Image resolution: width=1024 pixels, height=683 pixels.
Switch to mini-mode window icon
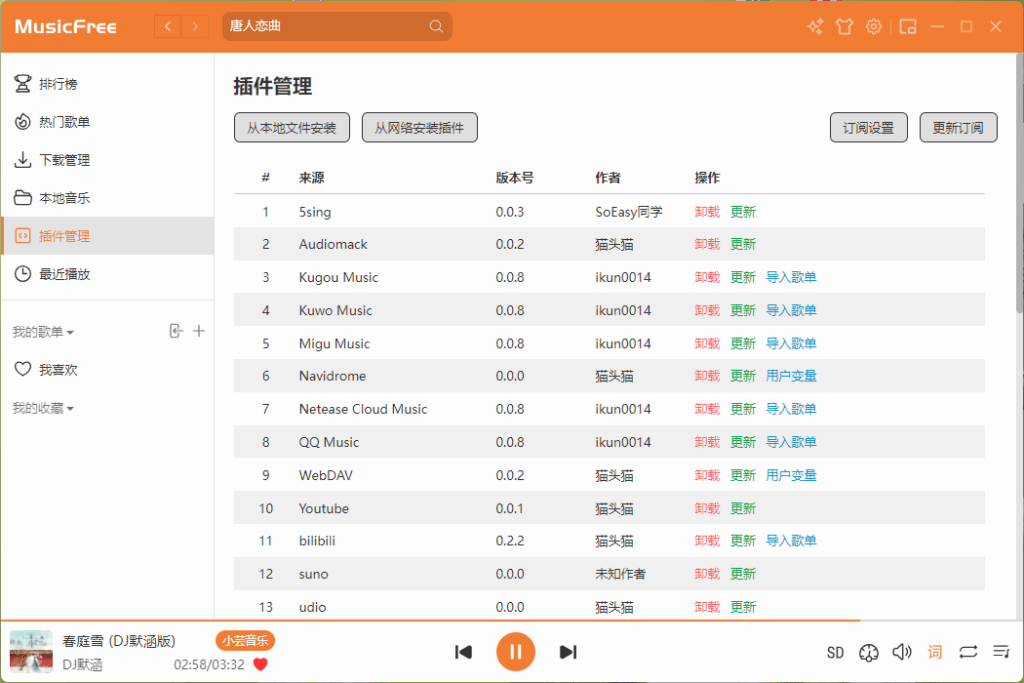tap(908, 26)
